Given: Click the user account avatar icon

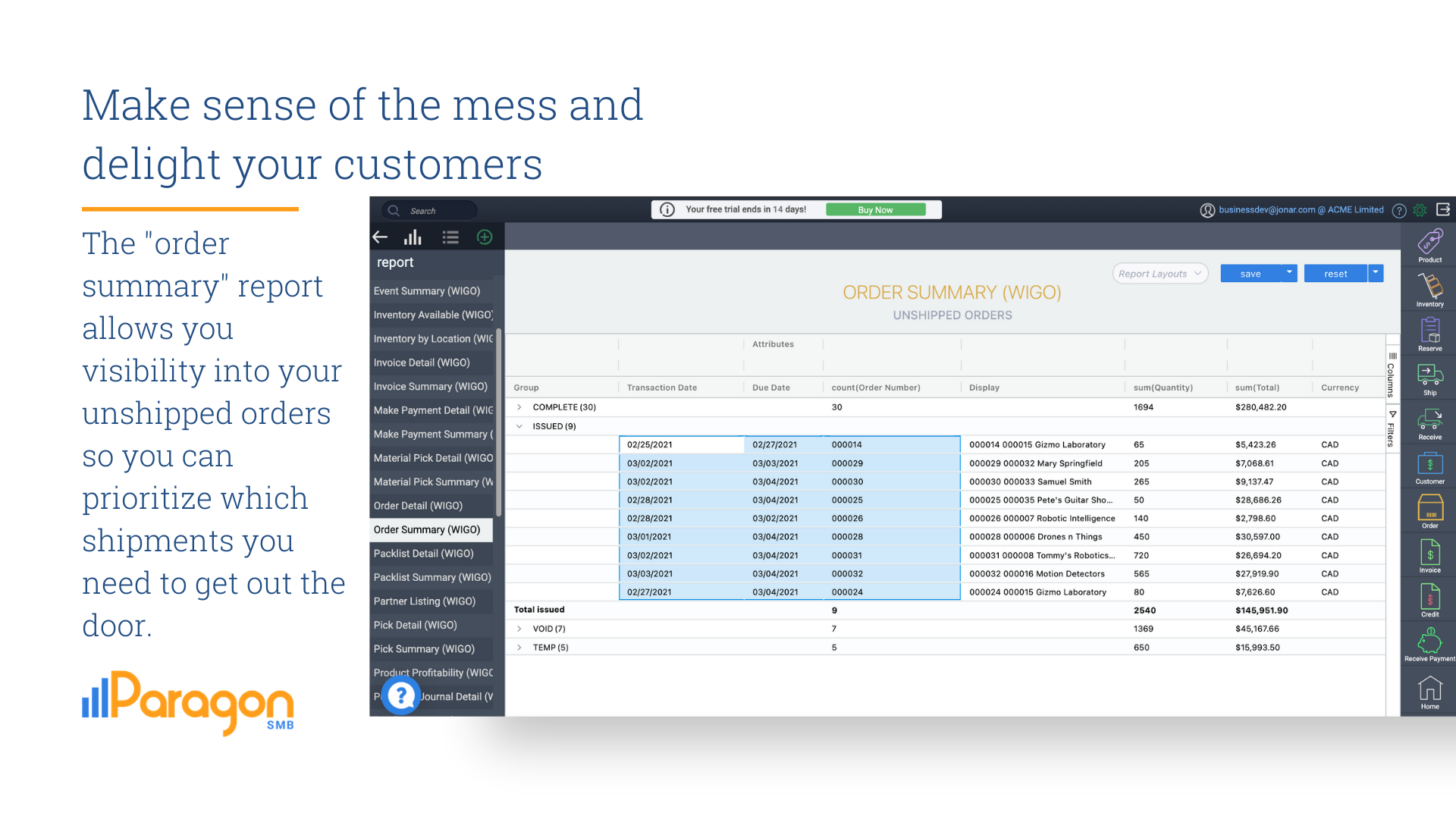Looking at the screenshot, I should (1207, 210).
